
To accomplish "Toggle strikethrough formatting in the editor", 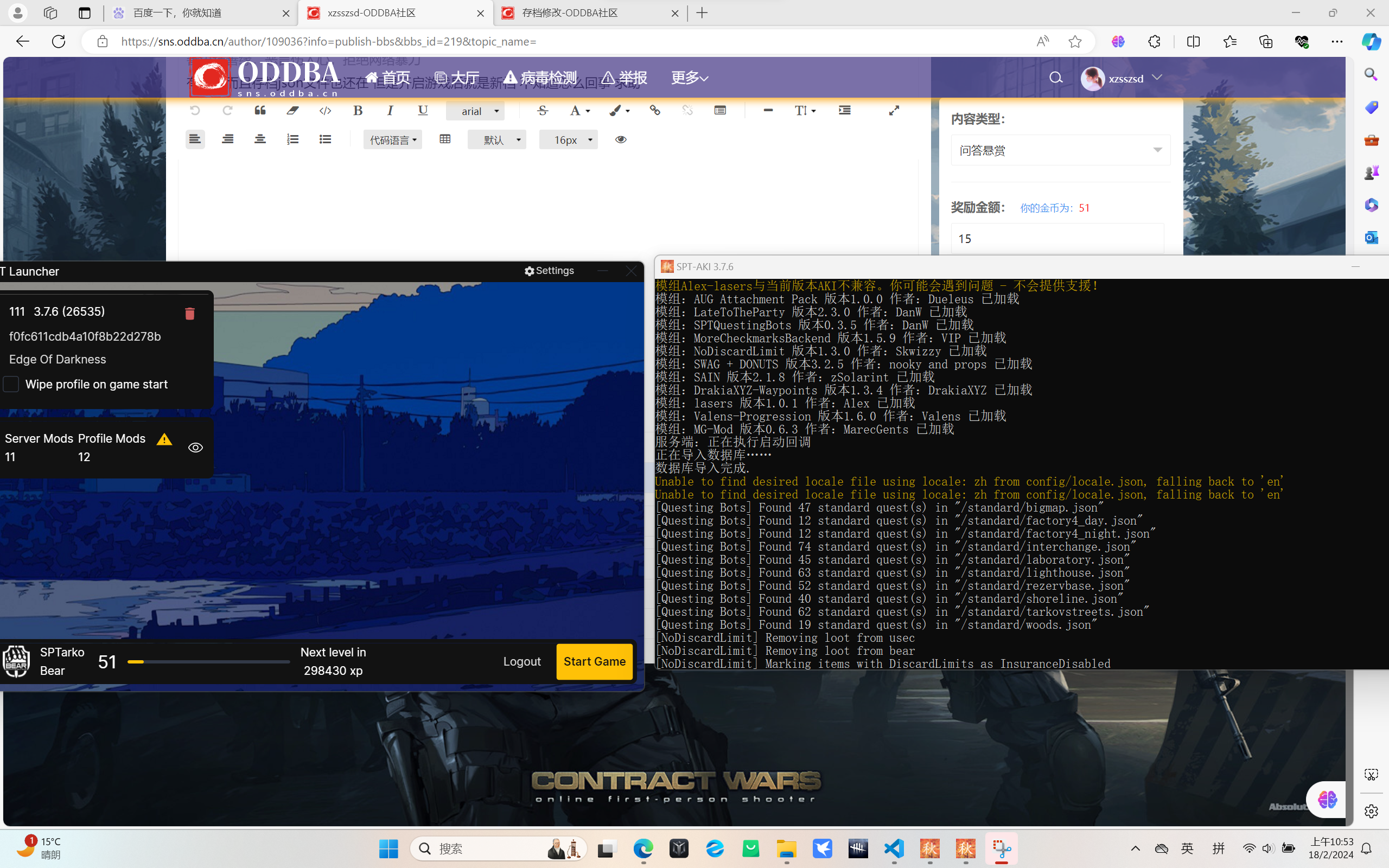I will tap(543, 110).
